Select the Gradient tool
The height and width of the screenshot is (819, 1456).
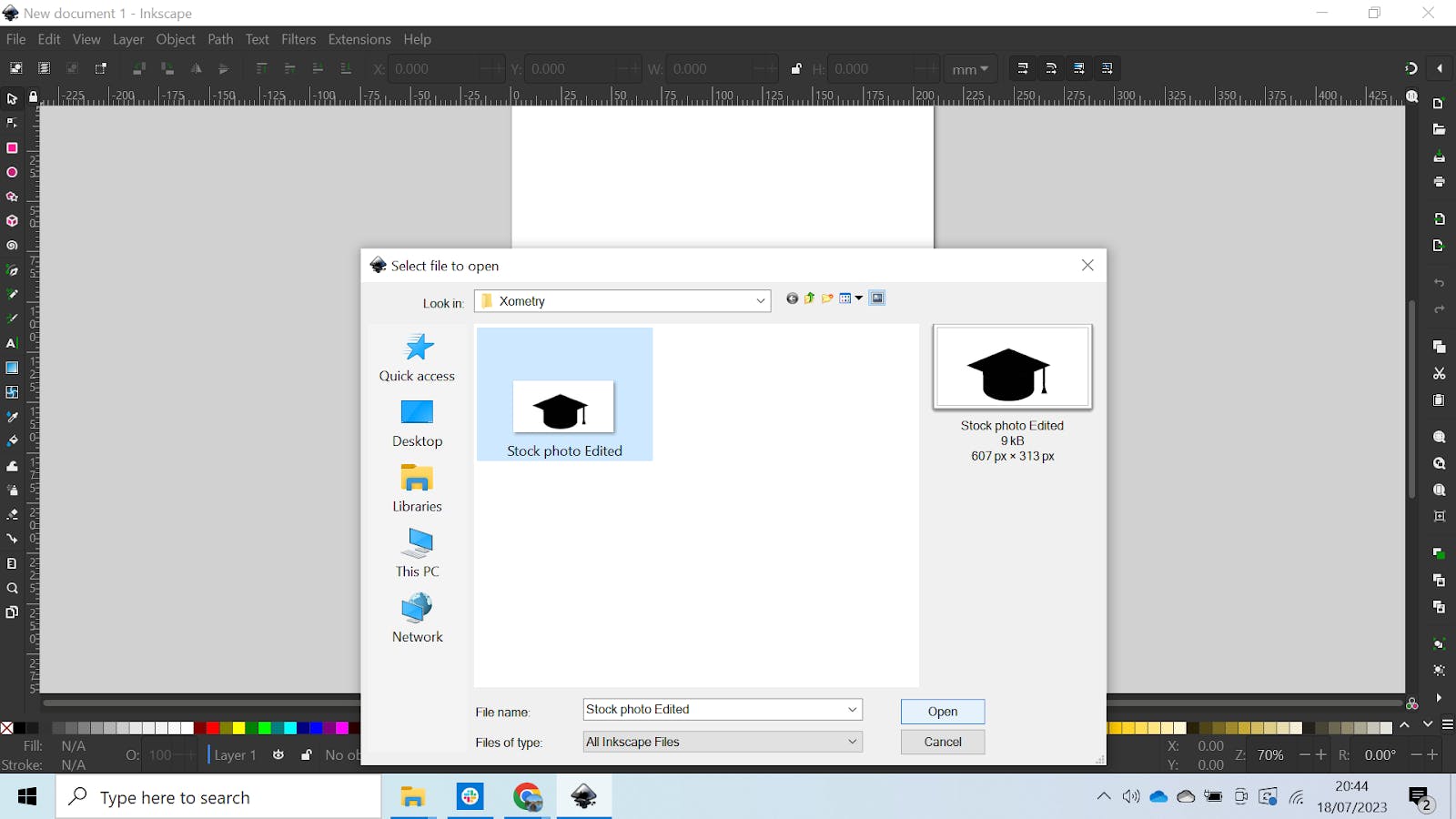[x=12, y=368]
